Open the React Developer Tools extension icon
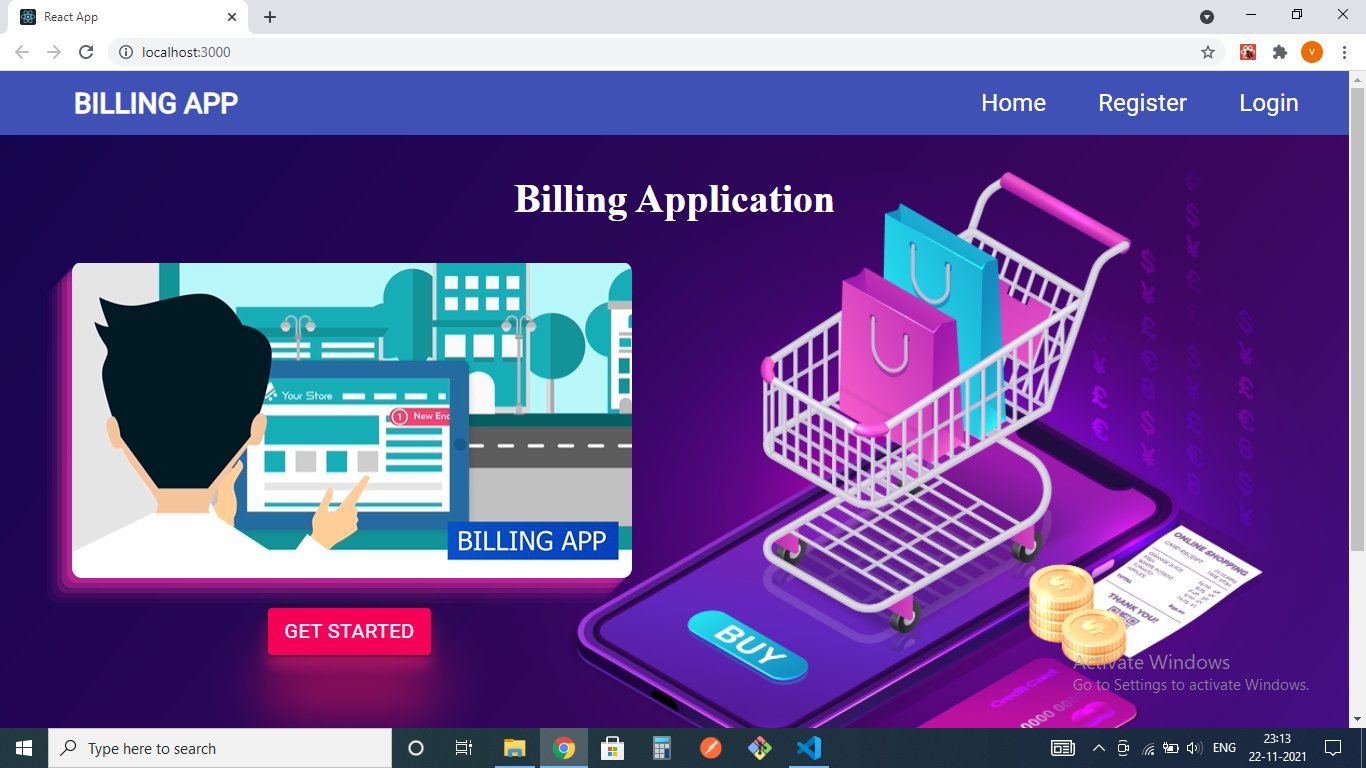This screenshot has height=768, width=1366. coord(1247,51)
